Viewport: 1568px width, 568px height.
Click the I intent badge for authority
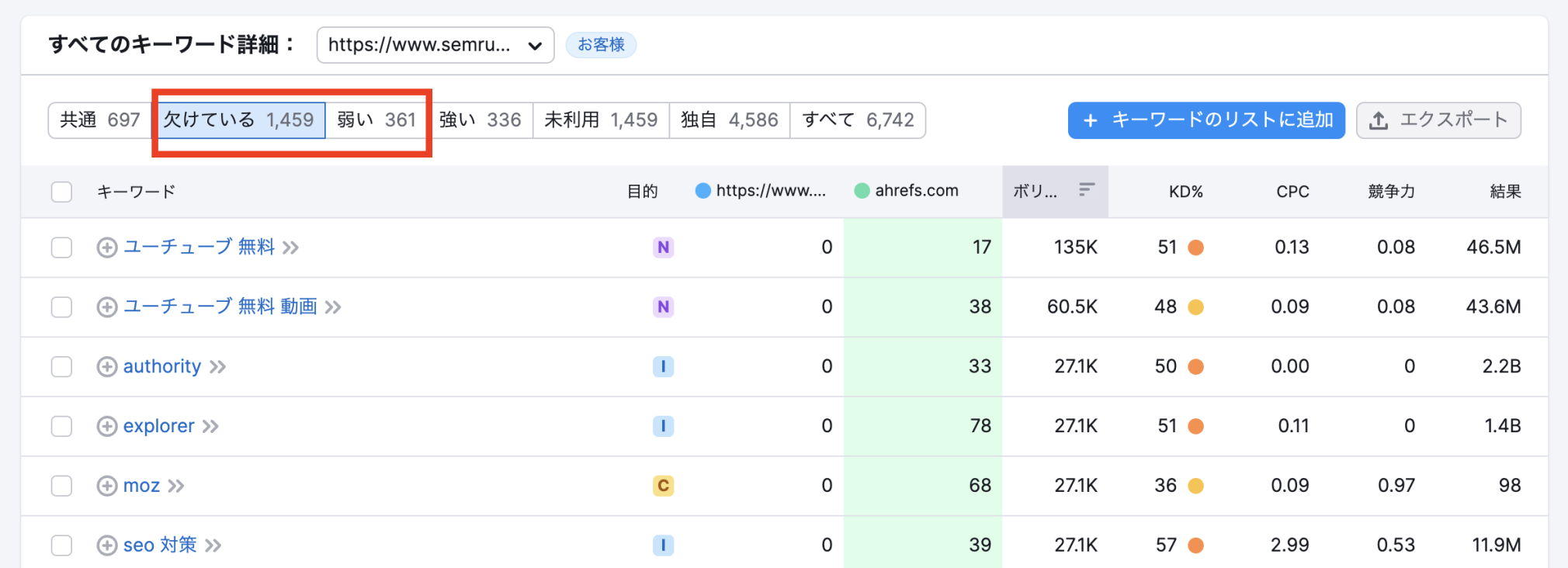pyautogui.click(x=663, y=366)
